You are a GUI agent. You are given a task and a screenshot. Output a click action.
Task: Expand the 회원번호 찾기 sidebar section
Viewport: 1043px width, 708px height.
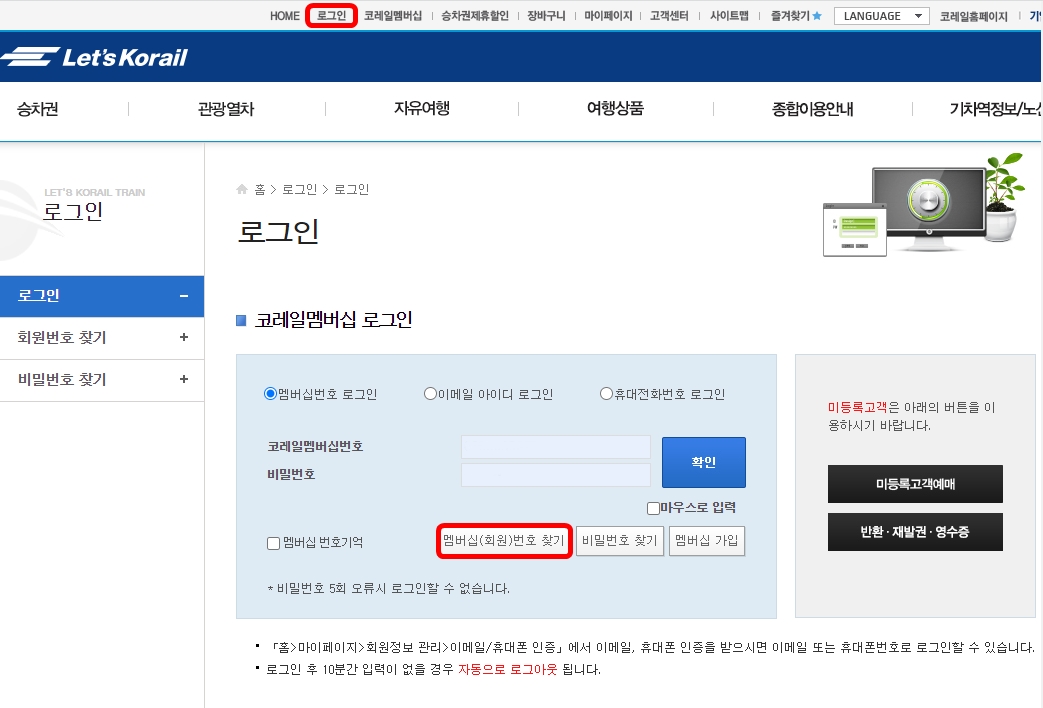(102, 338)
